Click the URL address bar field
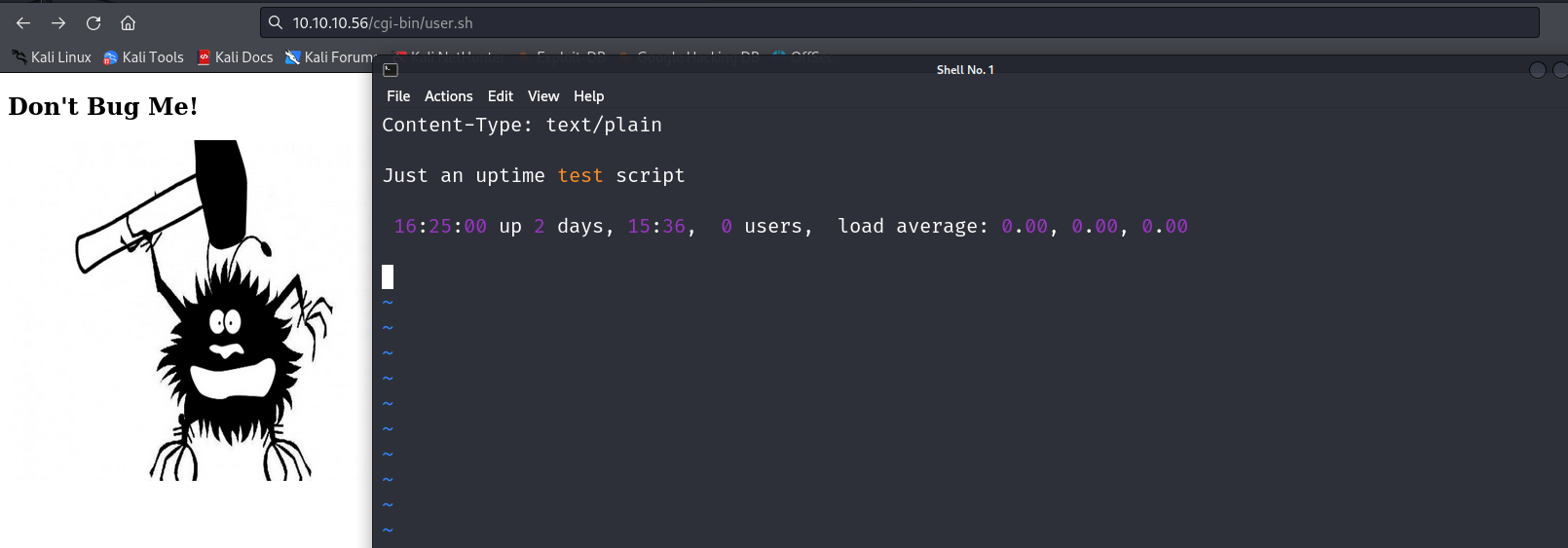 (877, 22)
